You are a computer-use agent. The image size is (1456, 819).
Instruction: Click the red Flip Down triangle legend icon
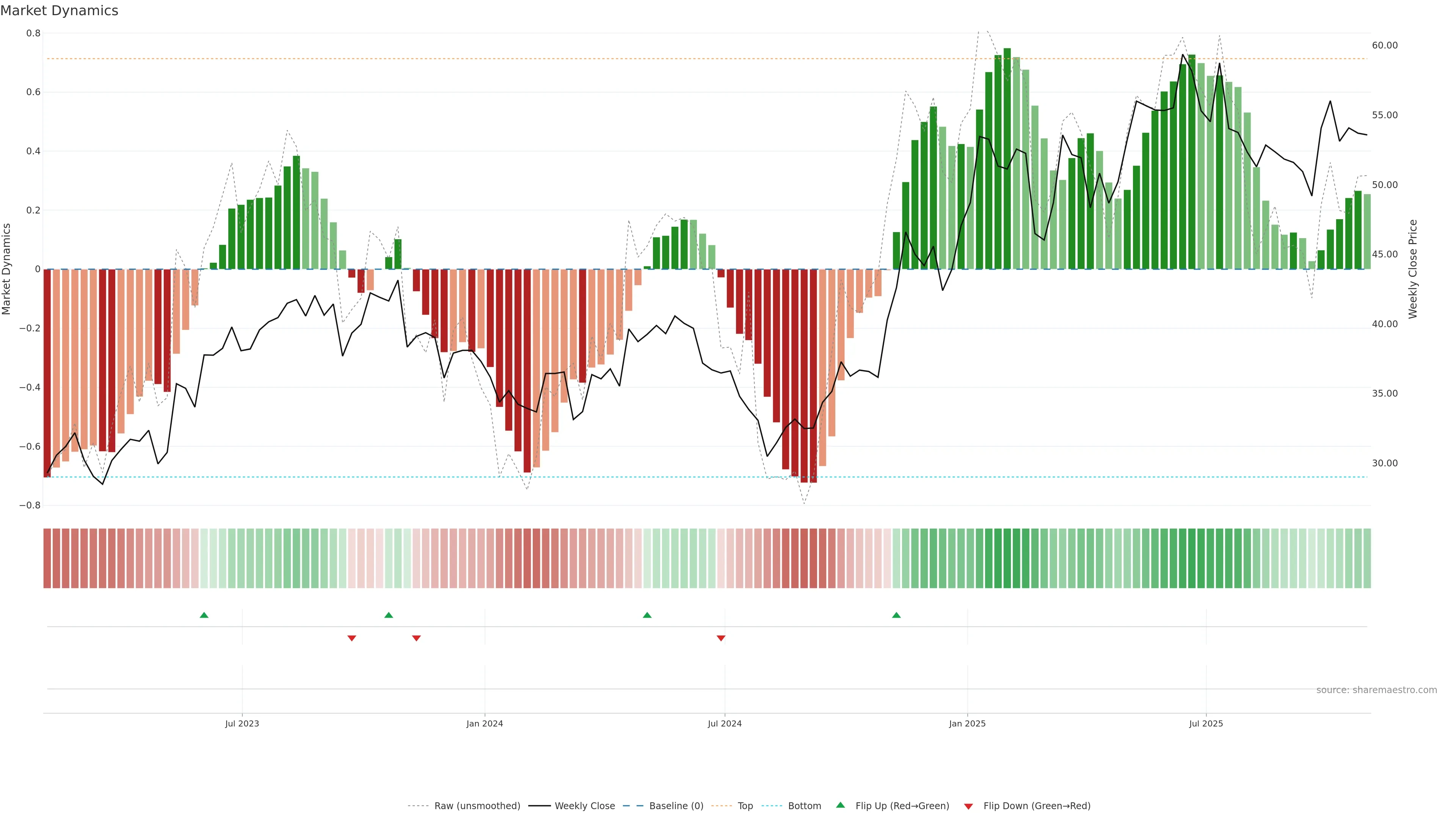coord(968,806)
